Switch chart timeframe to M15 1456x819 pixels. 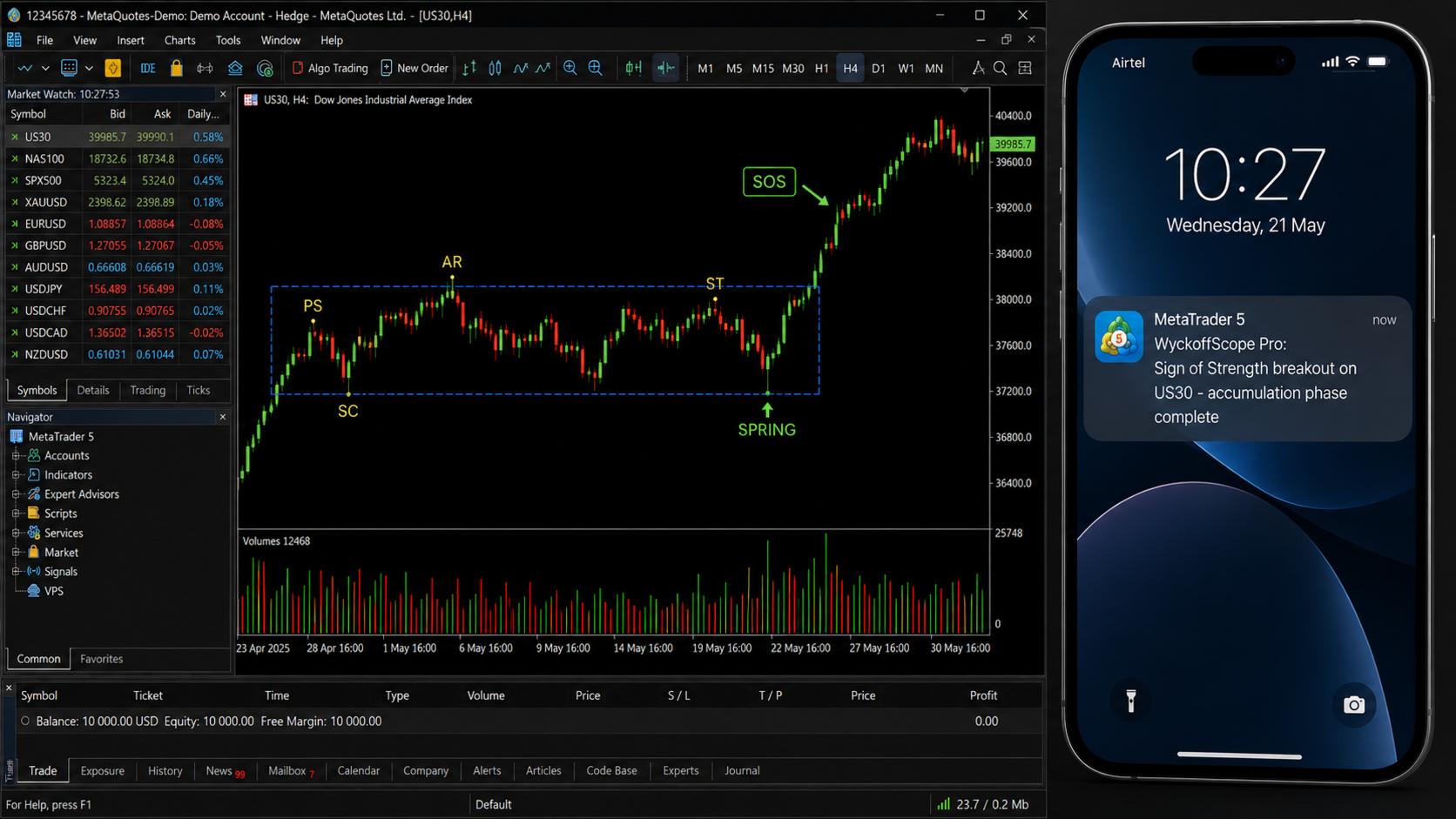point(763,68)
